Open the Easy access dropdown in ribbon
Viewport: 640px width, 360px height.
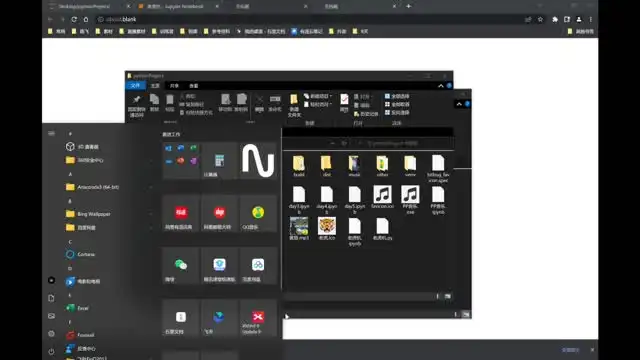pyautogui.click(x=318, y=104)
